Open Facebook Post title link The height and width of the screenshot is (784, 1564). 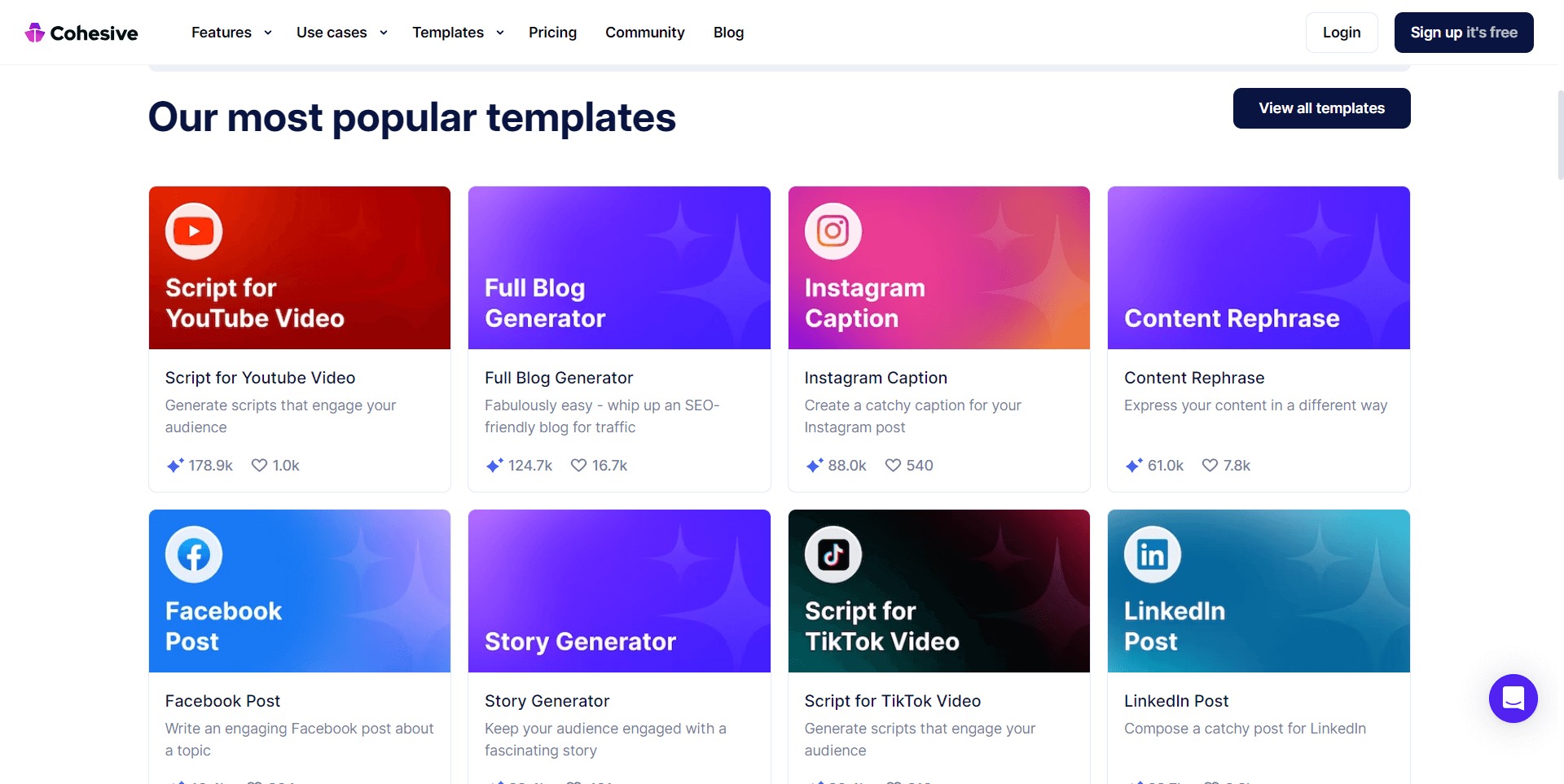(222, 701)
